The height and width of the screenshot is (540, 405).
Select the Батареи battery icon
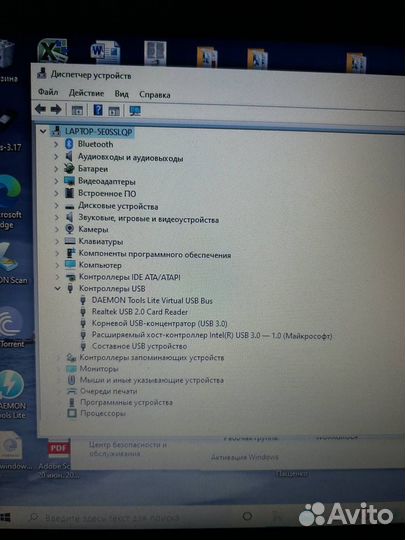[x=69, y=168]
